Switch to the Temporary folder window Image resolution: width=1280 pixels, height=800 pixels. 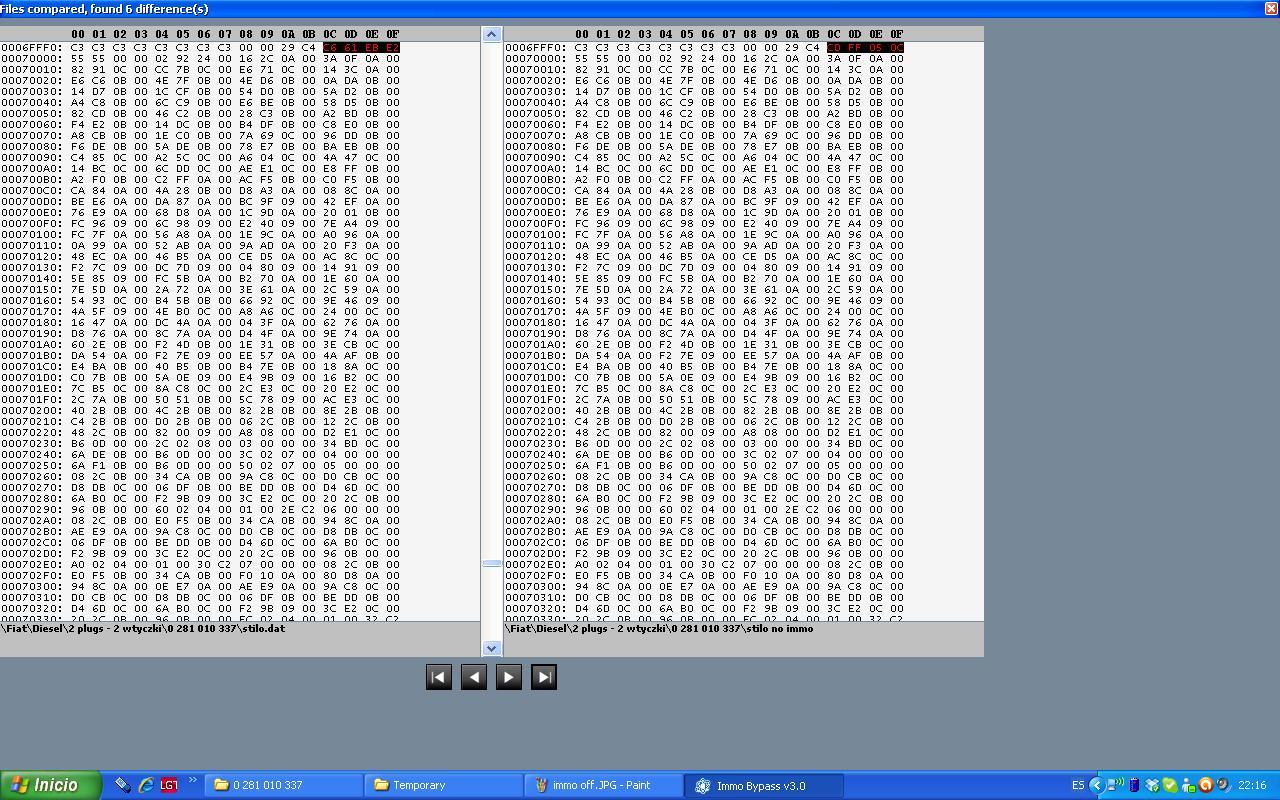(444, 785)
